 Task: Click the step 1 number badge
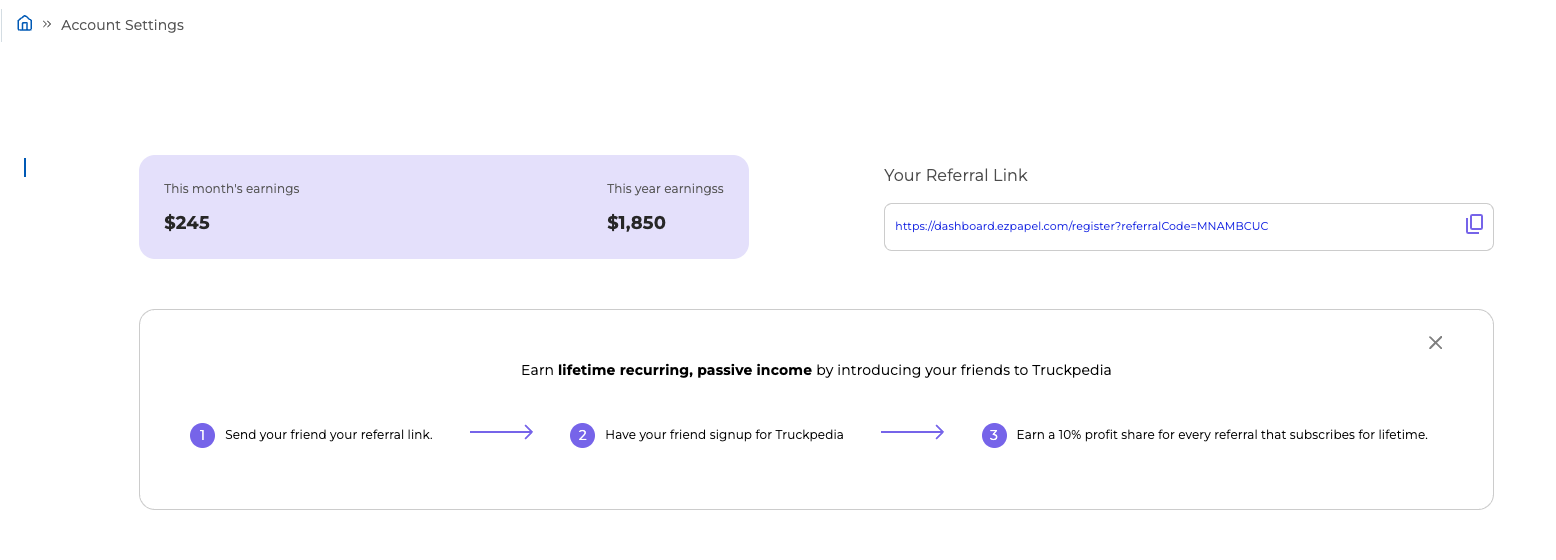click(x=203, y=435)
